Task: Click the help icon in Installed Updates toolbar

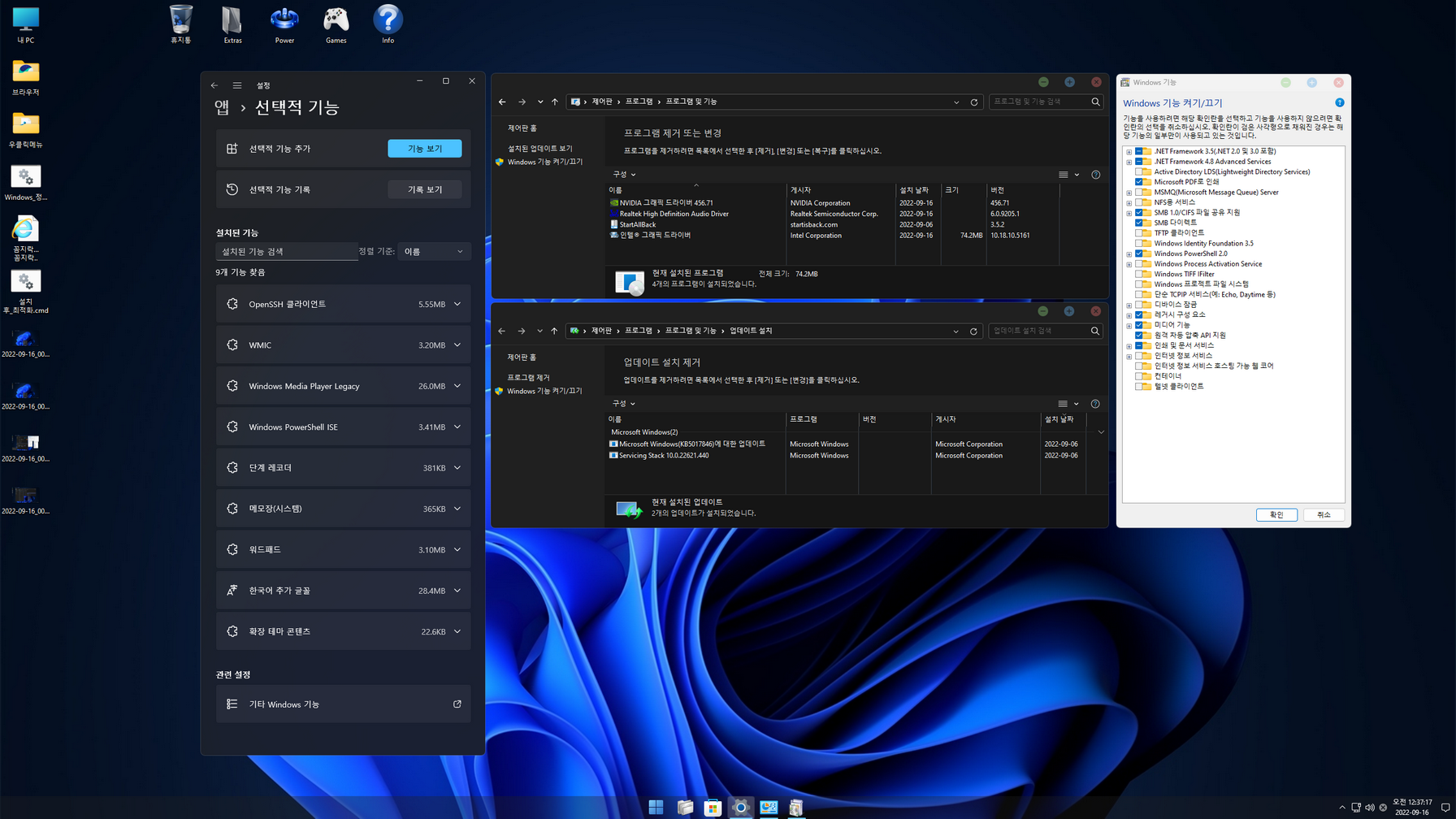Action: pos(1095,404)
